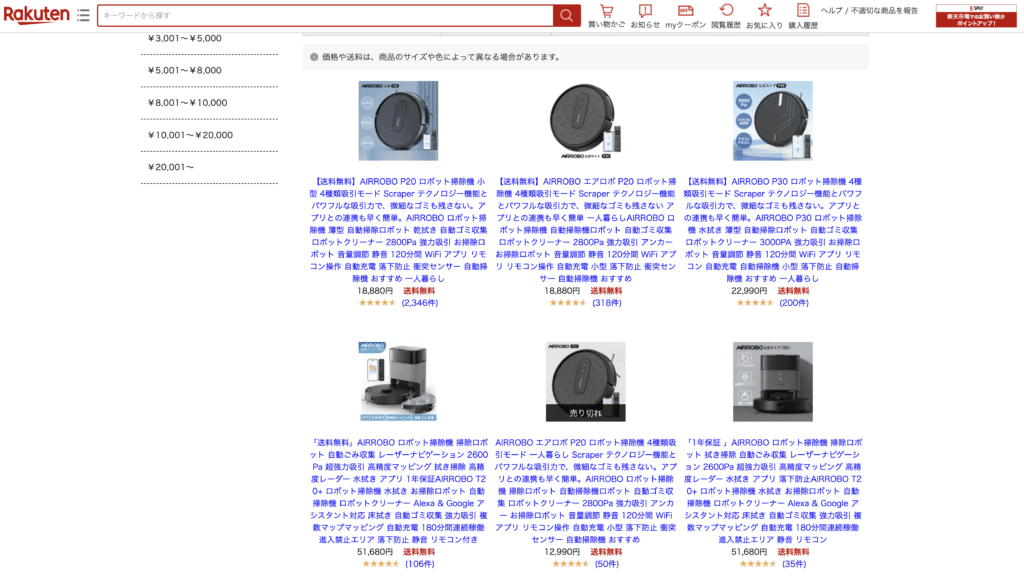
Task: View (200件) reviews
Action: tap(793, 303)
